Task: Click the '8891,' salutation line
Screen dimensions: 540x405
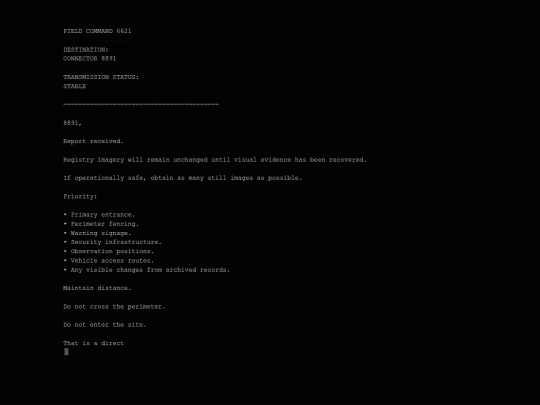Action: coord(72,123)
